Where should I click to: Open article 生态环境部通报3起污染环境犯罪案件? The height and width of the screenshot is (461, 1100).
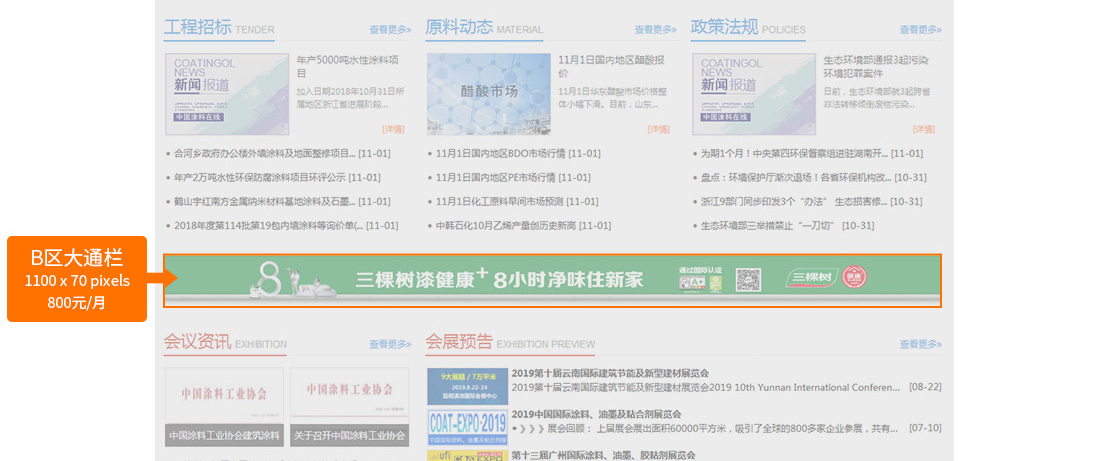coord(876,67)
